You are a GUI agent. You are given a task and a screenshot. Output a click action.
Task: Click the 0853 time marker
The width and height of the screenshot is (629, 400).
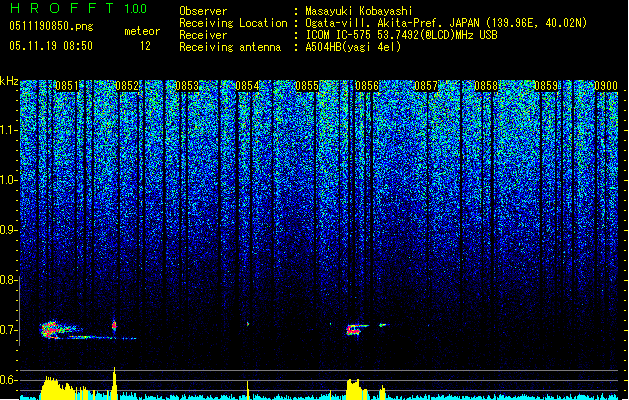coord(187,86)
